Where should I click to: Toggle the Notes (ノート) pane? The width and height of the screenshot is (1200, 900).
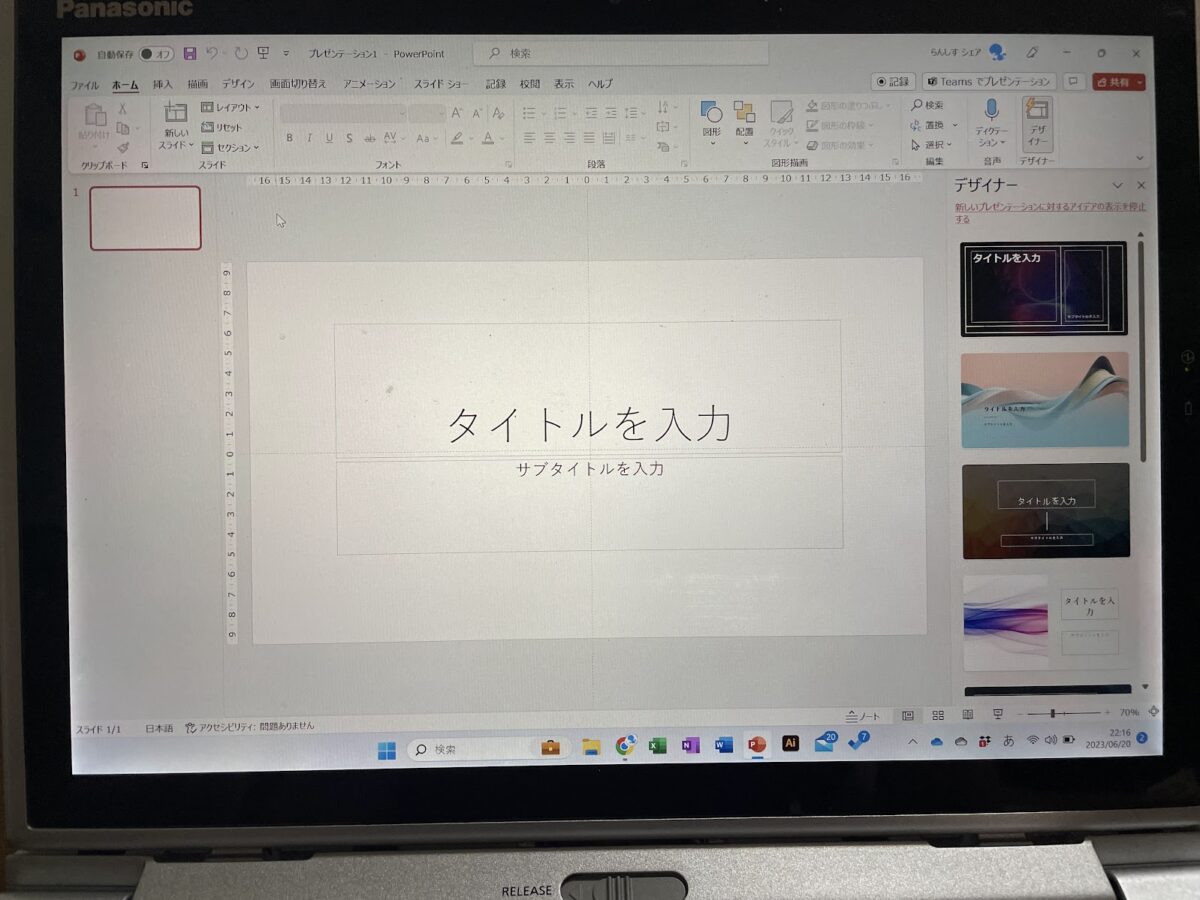(863, 716)
